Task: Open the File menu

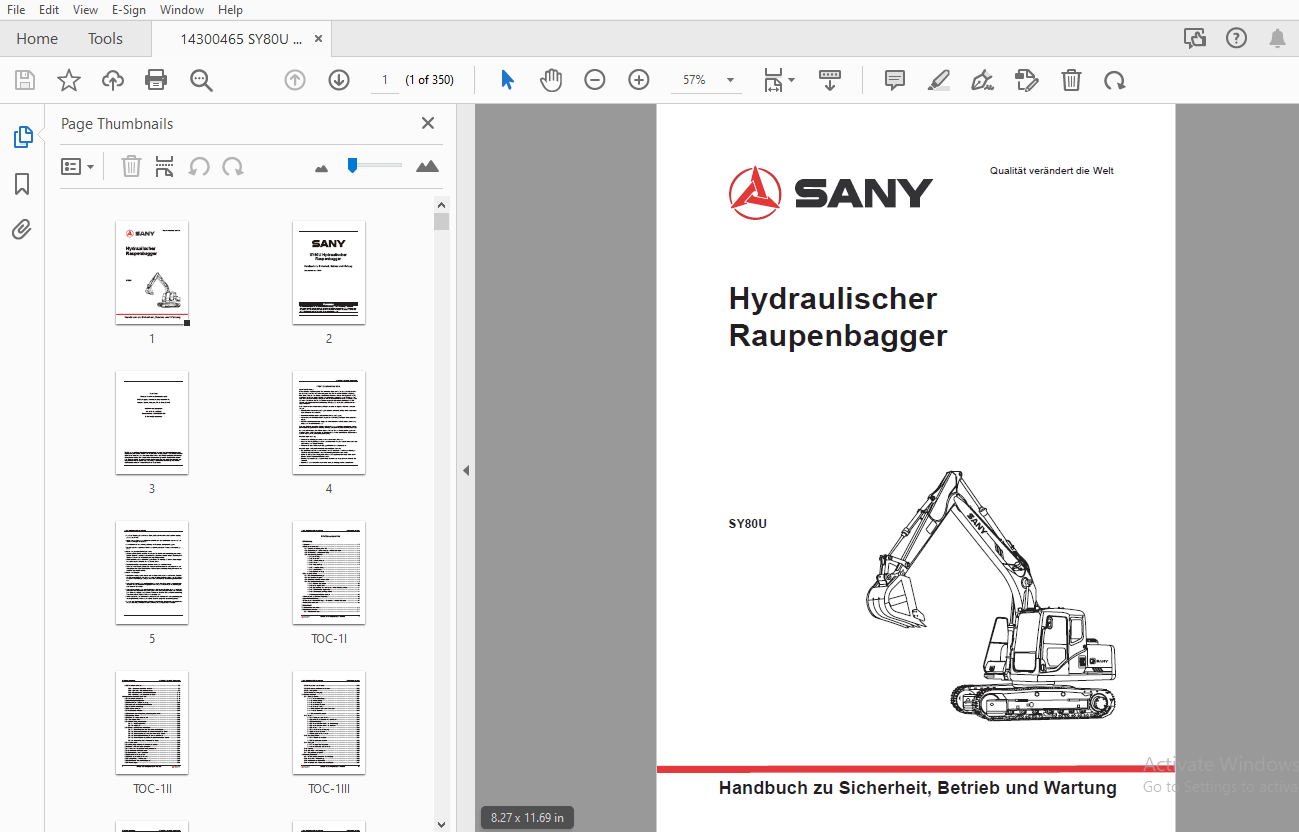Action: click(x=16, y=10)
